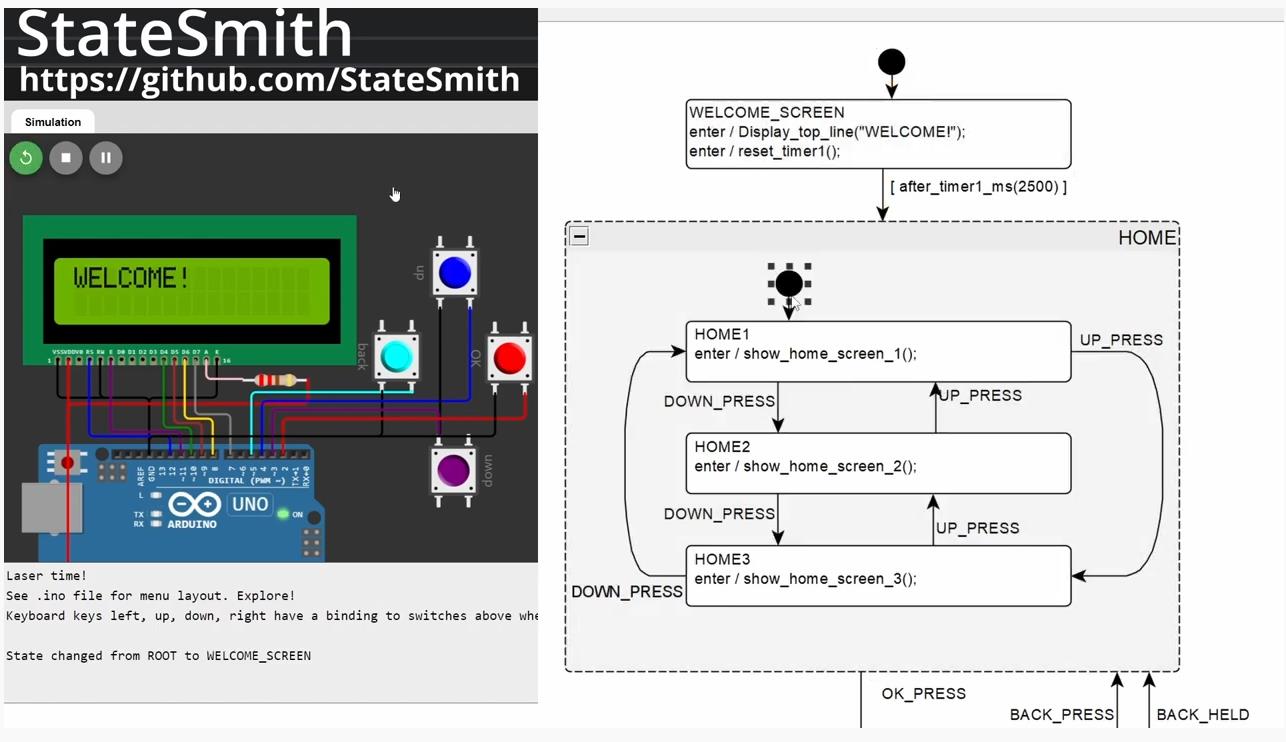The width and height of the screenshot is (1286, 742).
Task: Push the red 'OK' pushbutton
Action: pyautogui.click(x=509, y=357)
